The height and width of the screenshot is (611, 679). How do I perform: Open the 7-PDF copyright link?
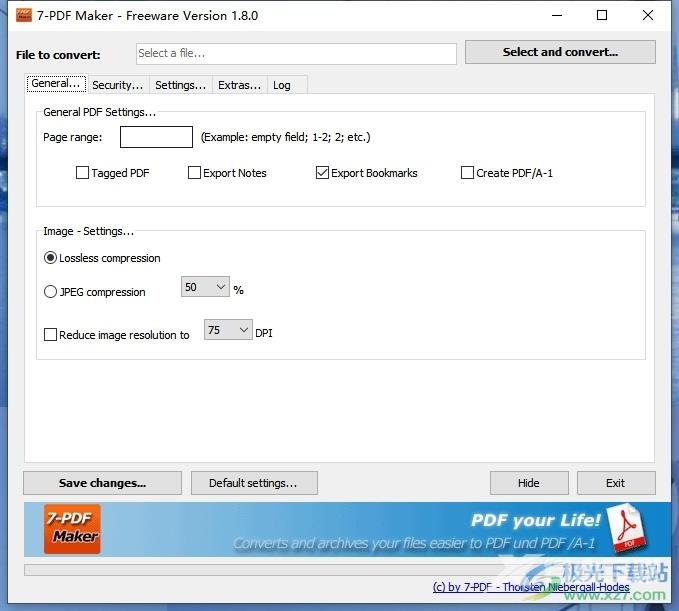click(x=531, y=587)
